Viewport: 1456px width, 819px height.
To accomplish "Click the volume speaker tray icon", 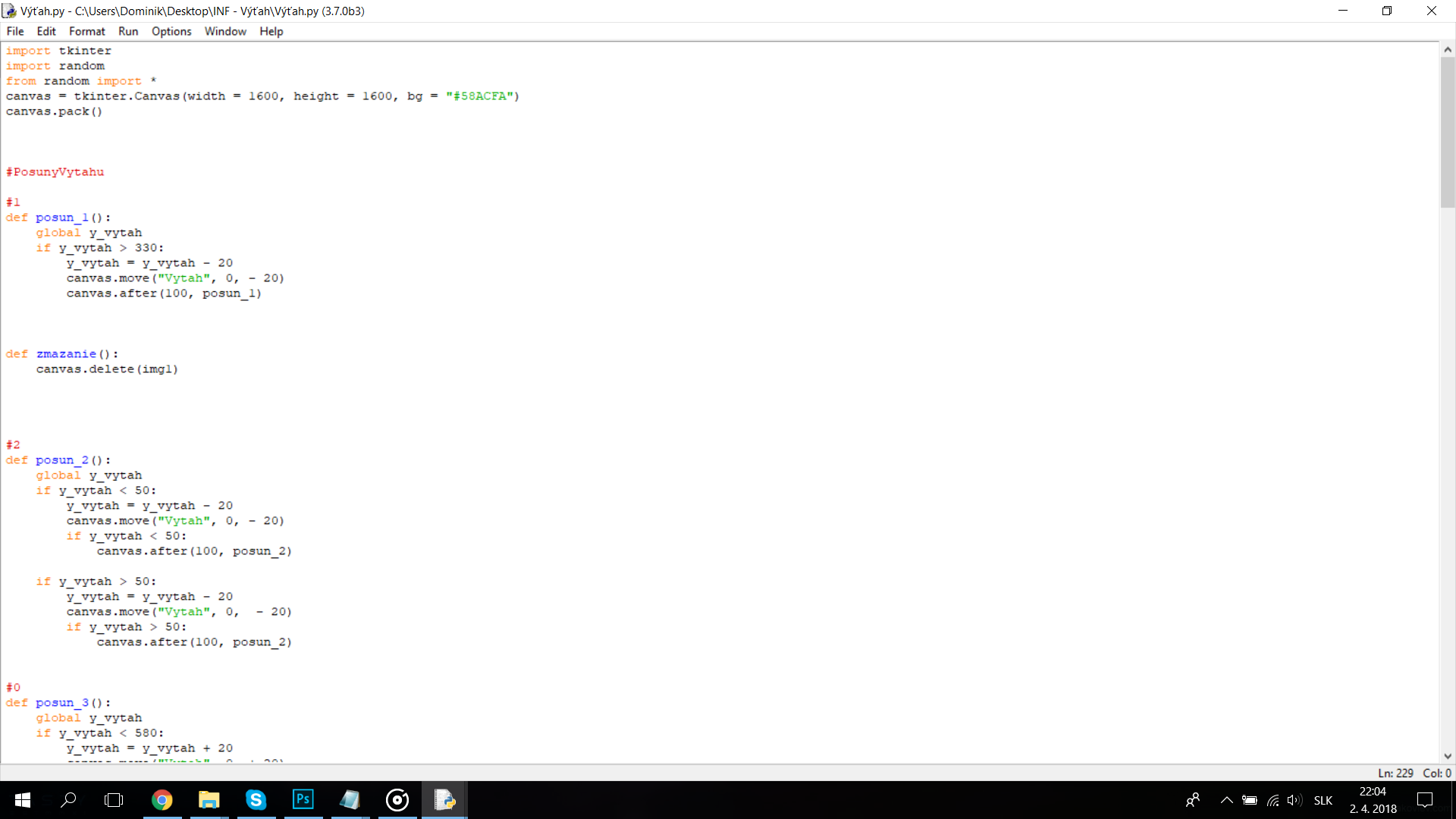I will point(1294,800).
